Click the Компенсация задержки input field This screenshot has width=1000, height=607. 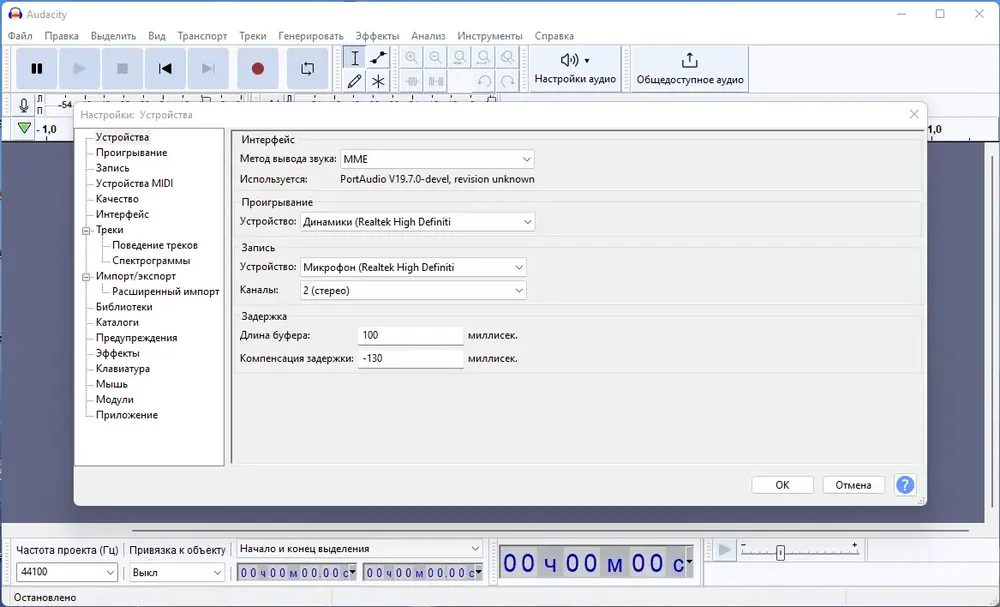click(x=410, y=358)
